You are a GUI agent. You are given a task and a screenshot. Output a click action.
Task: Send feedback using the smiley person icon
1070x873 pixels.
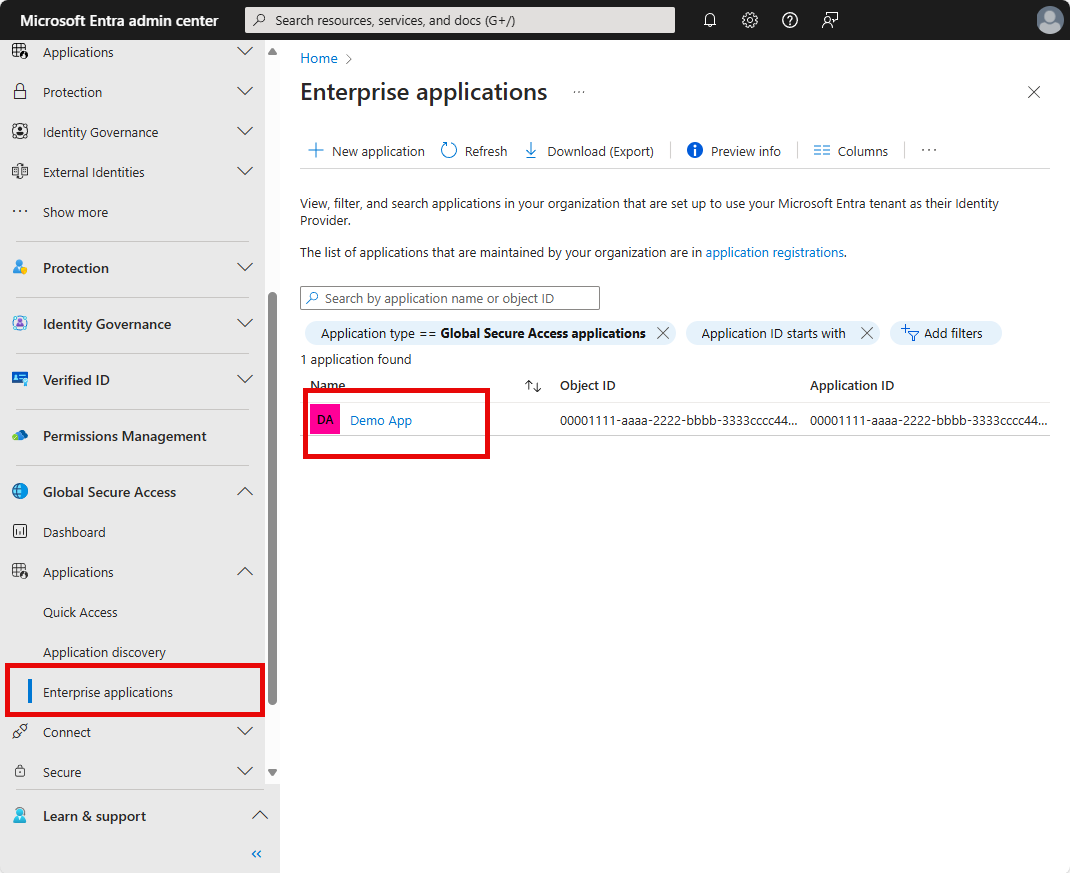tap(830, 20)
